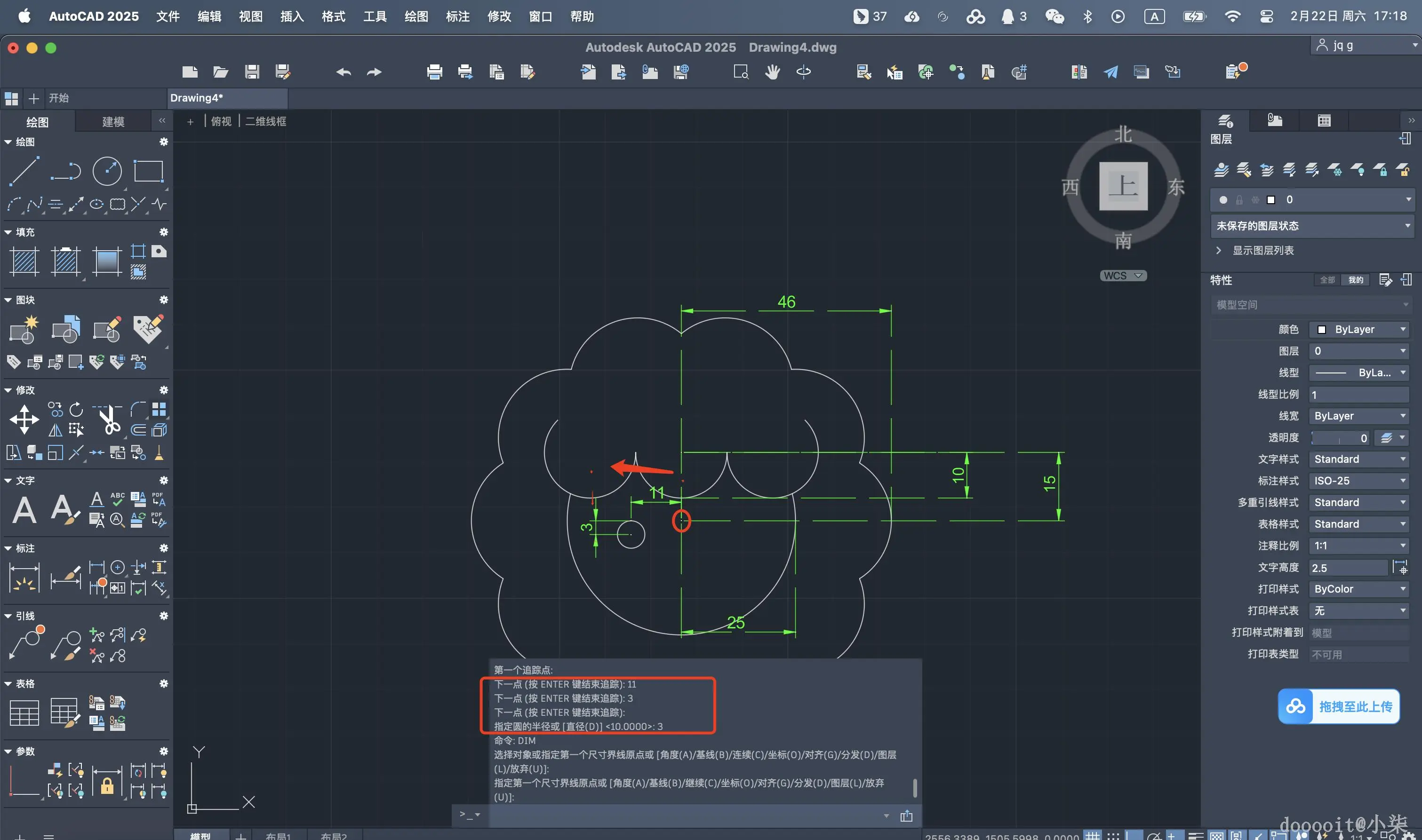The image size is (1422, 840).
Task: Choose the Hatch fill tool
Action: click(x=24, y=262)
